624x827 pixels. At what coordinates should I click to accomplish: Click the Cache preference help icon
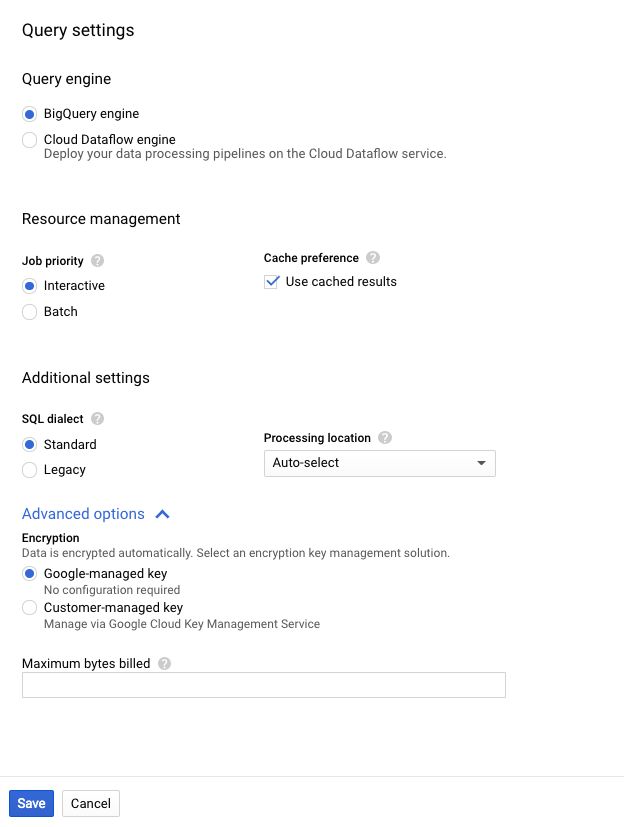point(373,258)
